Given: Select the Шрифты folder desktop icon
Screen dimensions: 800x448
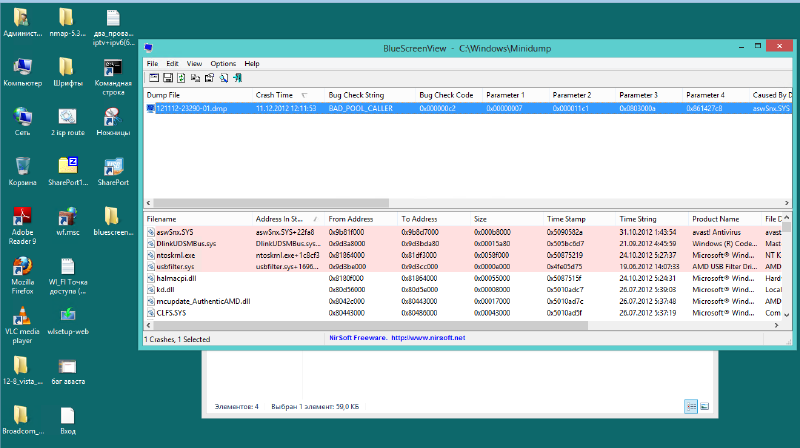Looking at the screenshot, I should 67,72.
